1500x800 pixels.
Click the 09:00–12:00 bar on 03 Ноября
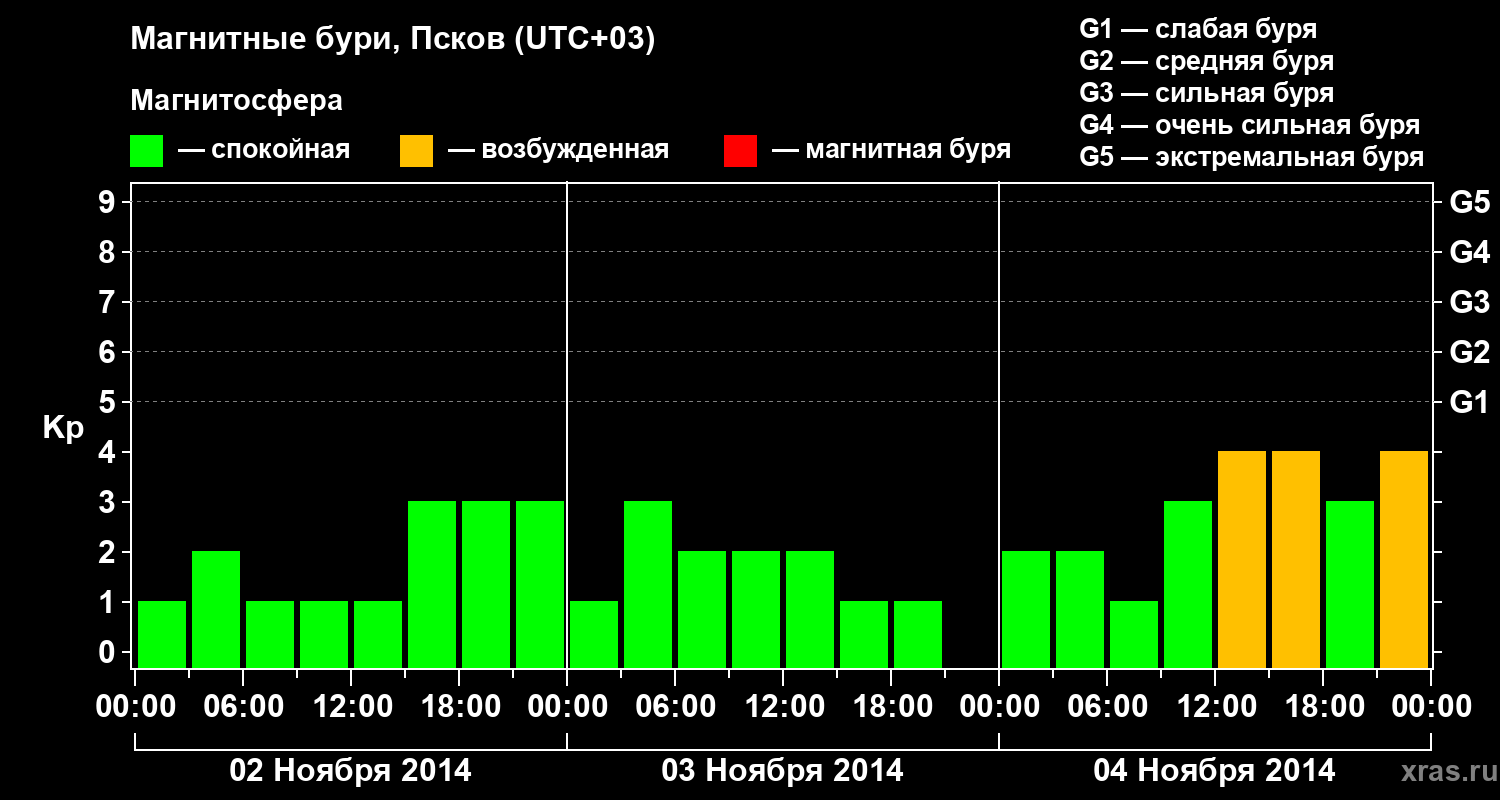[x=756, y=609]
